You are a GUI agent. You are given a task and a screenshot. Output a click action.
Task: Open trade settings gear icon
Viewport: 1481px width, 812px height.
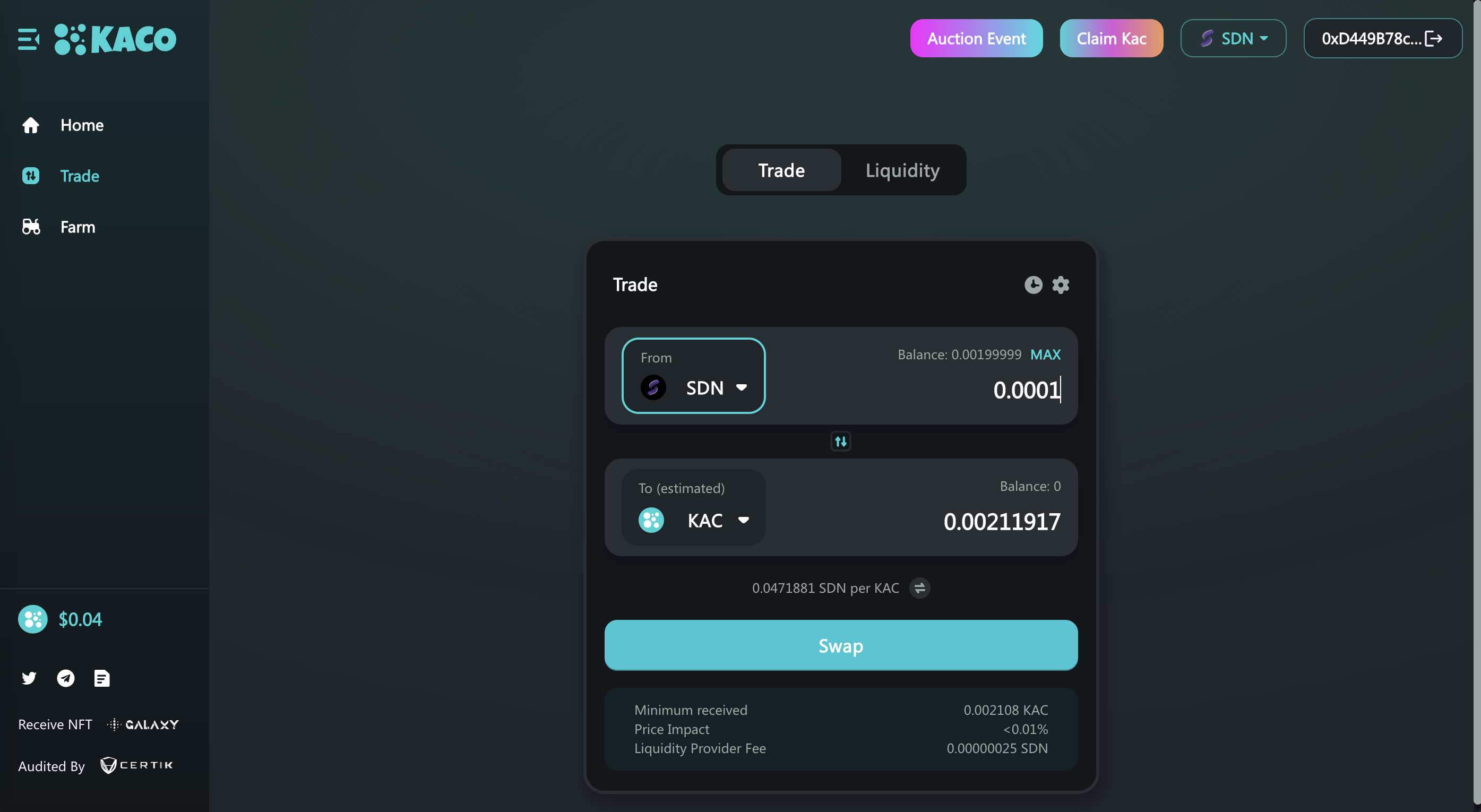click(1061, 285)
